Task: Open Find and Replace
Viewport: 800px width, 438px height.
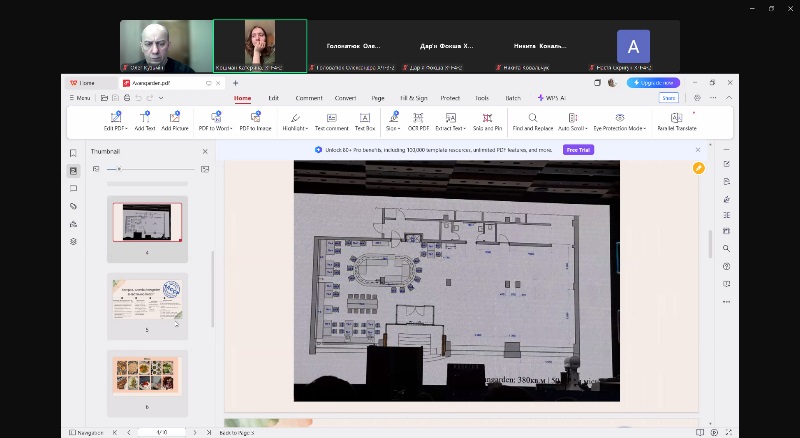Action: point(532,121)
